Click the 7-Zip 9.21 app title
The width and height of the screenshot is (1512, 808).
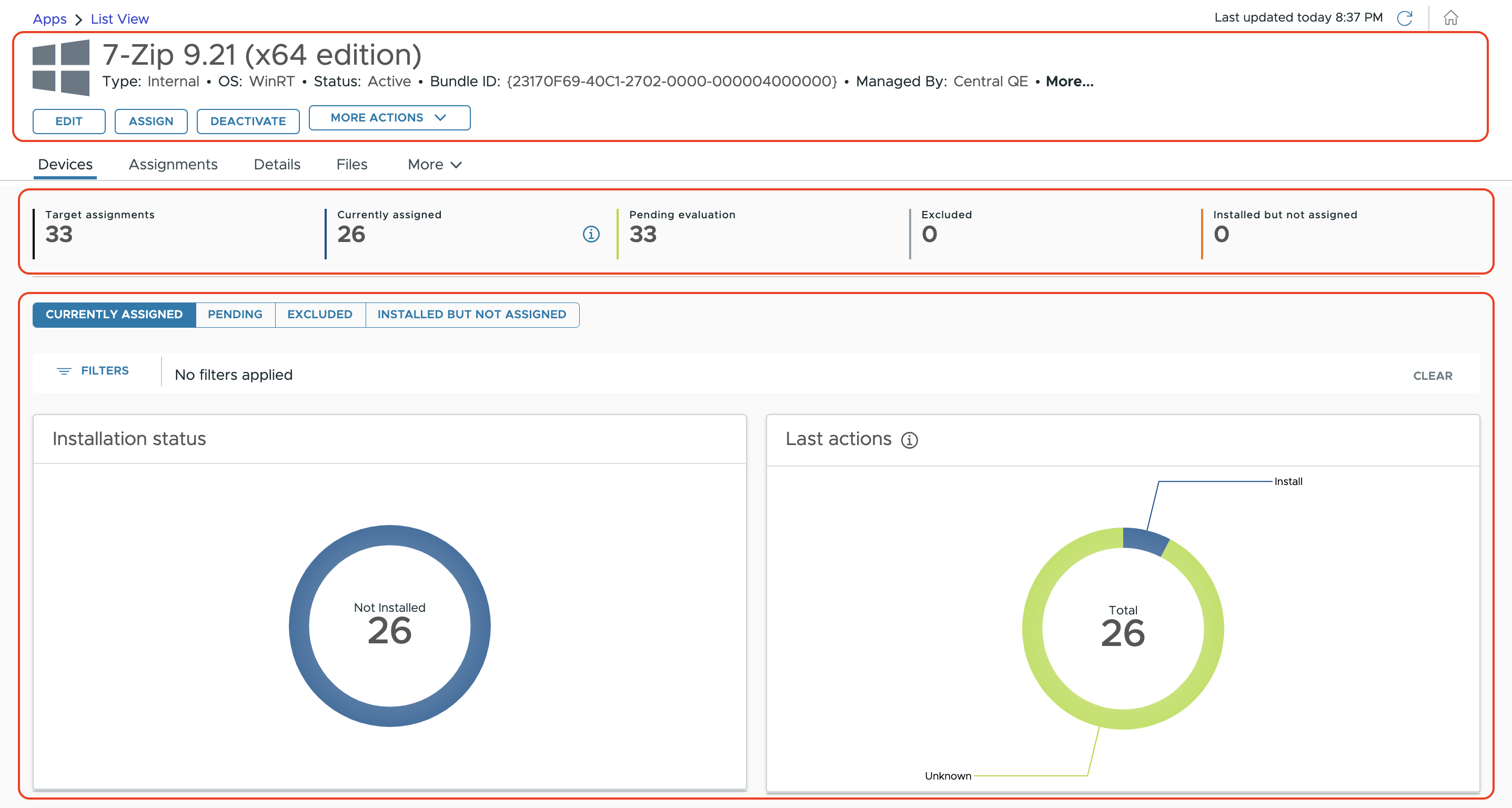pyautogui.click(x=262, y=55)
